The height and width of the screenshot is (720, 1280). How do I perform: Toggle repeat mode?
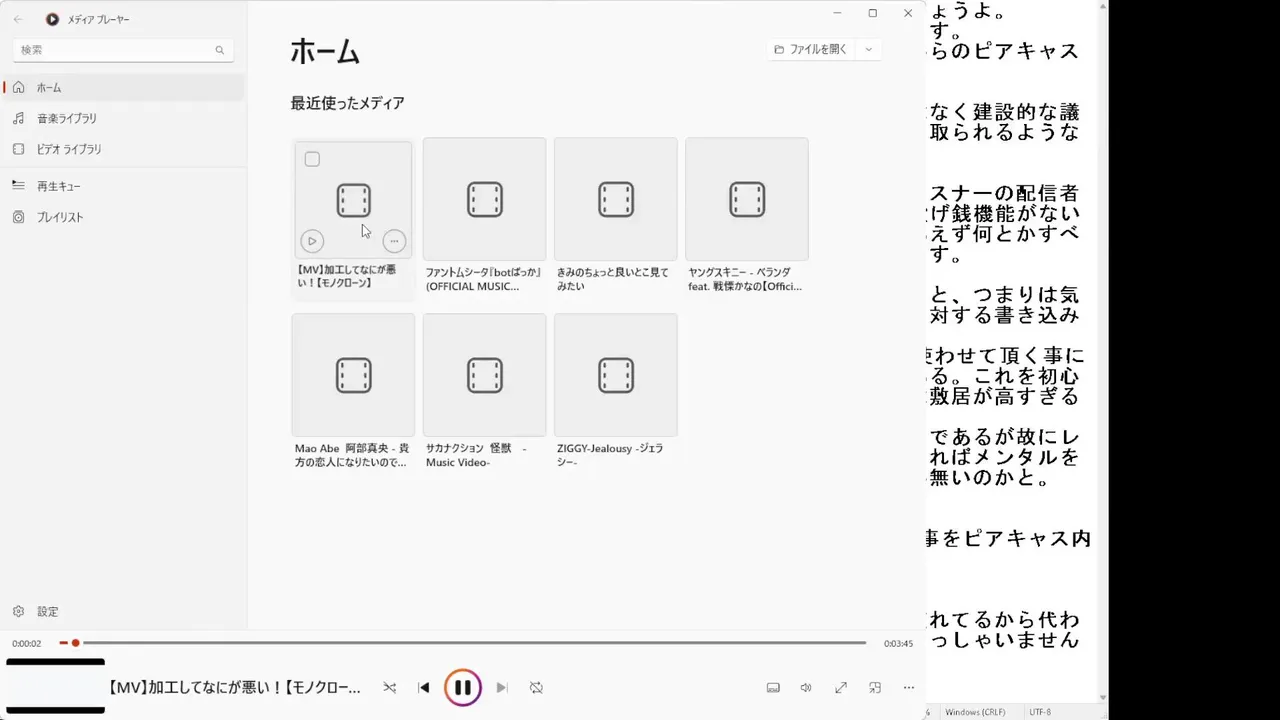[x=536, y=688]
